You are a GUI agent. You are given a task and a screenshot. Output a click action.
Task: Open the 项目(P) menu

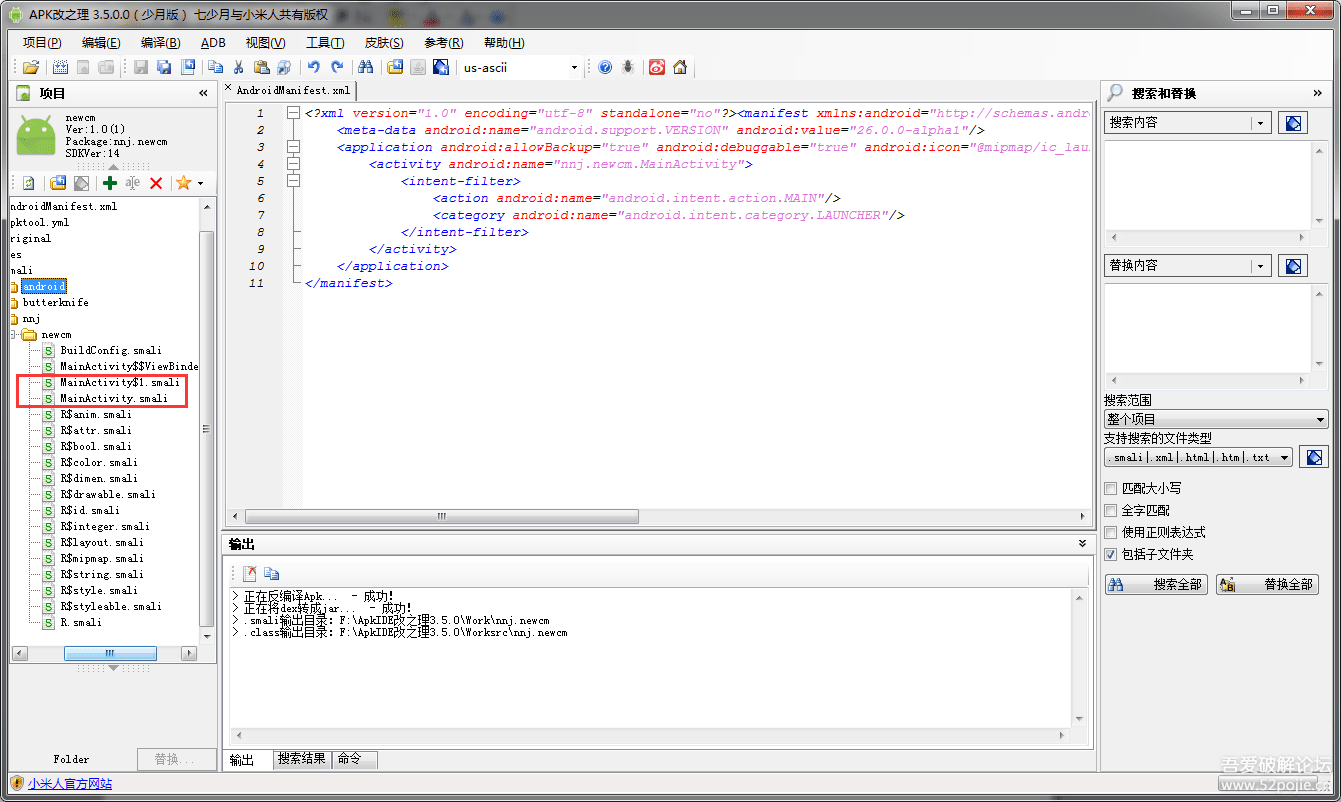[x=42, y=42]
